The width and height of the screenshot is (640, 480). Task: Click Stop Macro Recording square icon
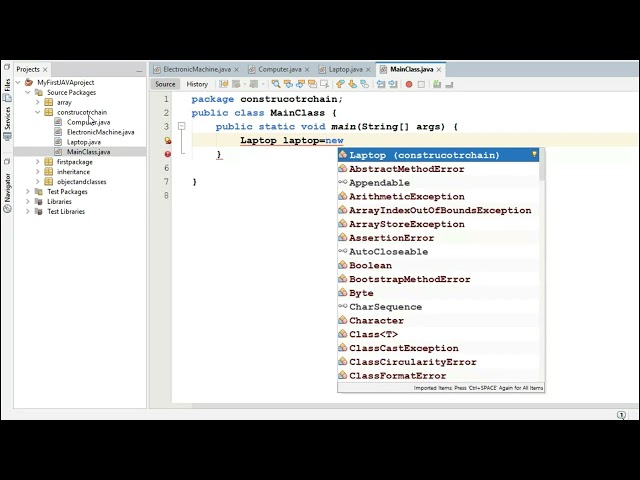click(x=421, y=84)
